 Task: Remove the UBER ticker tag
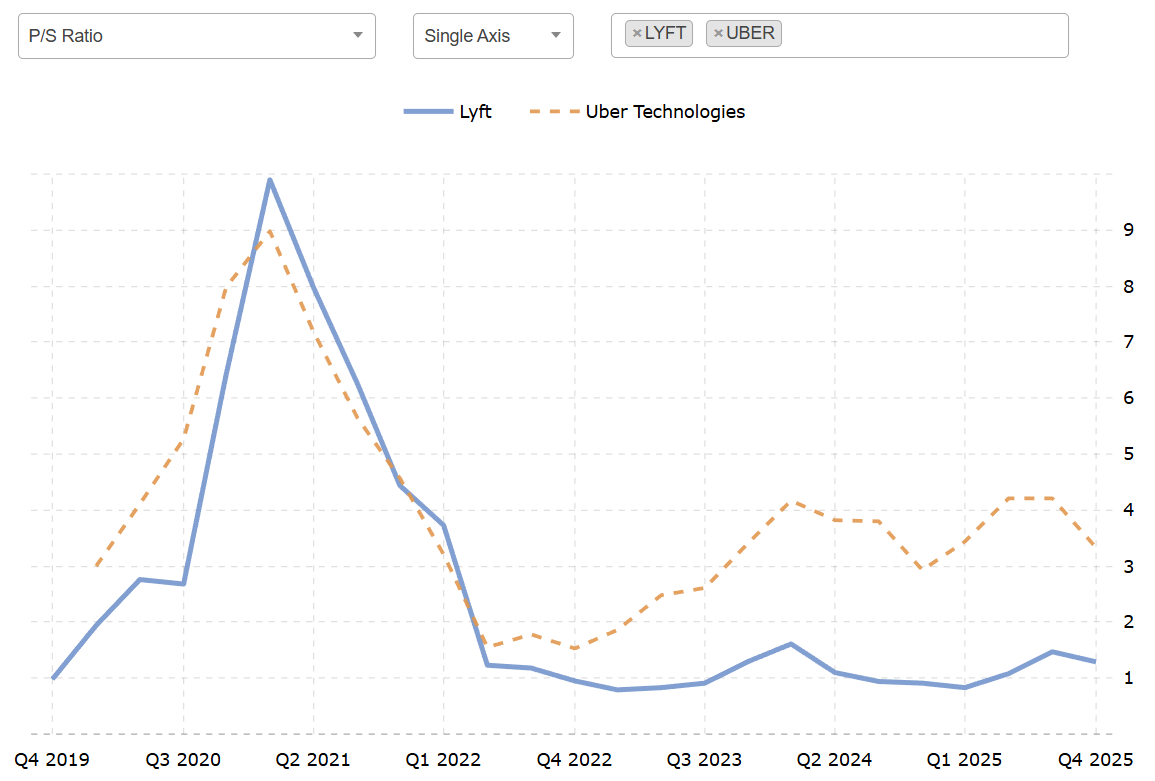pos(718,33)
